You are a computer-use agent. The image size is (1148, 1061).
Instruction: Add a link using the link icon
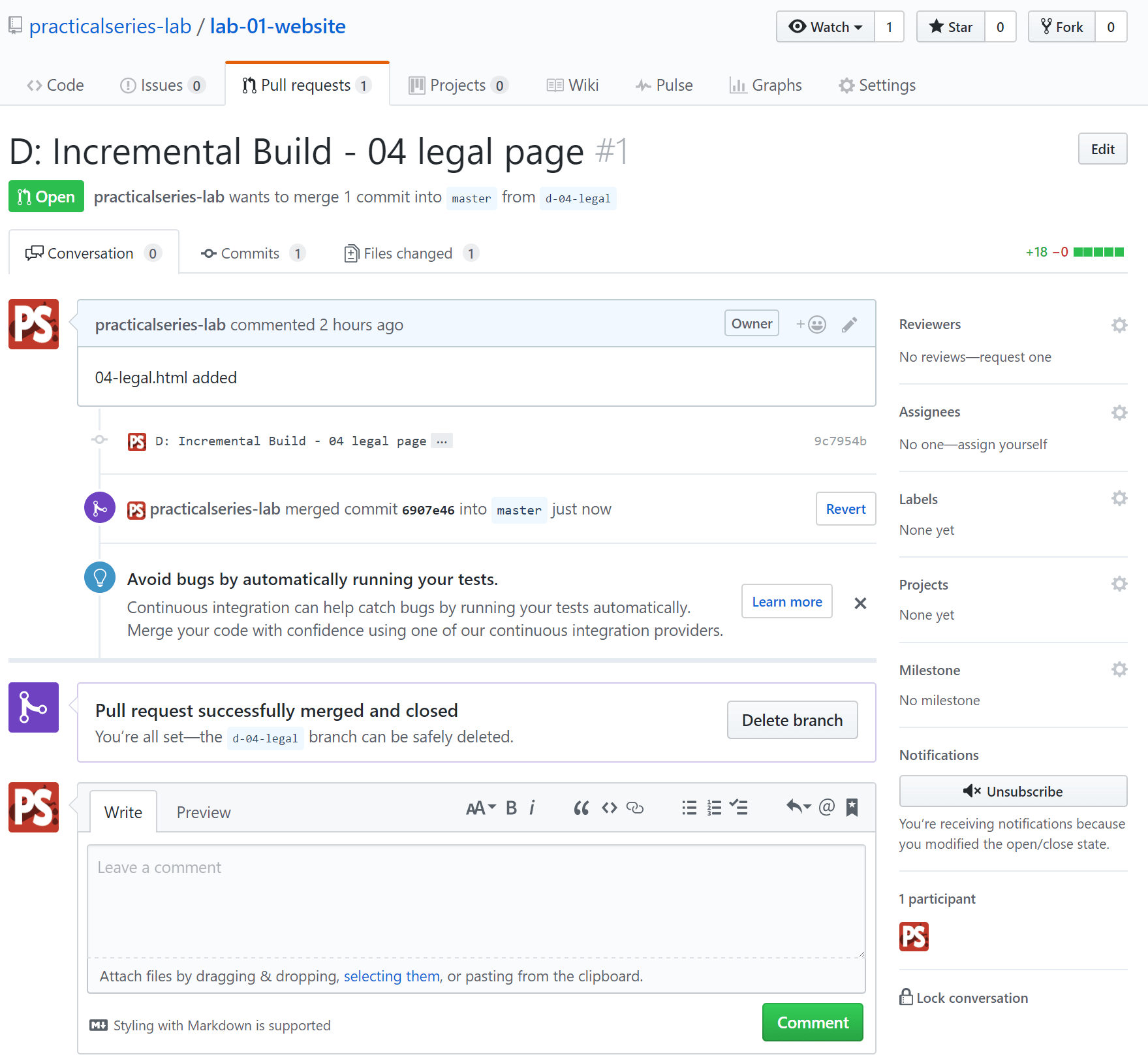(635, 808)
